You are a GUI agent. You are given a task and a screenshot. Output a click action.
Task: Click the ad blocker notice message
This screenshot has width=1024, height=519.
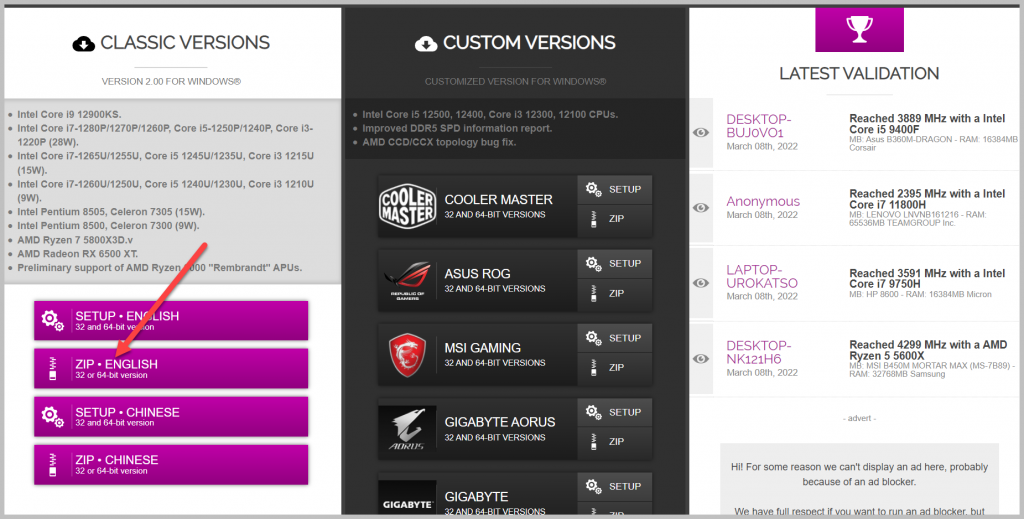tap(859, 481)
